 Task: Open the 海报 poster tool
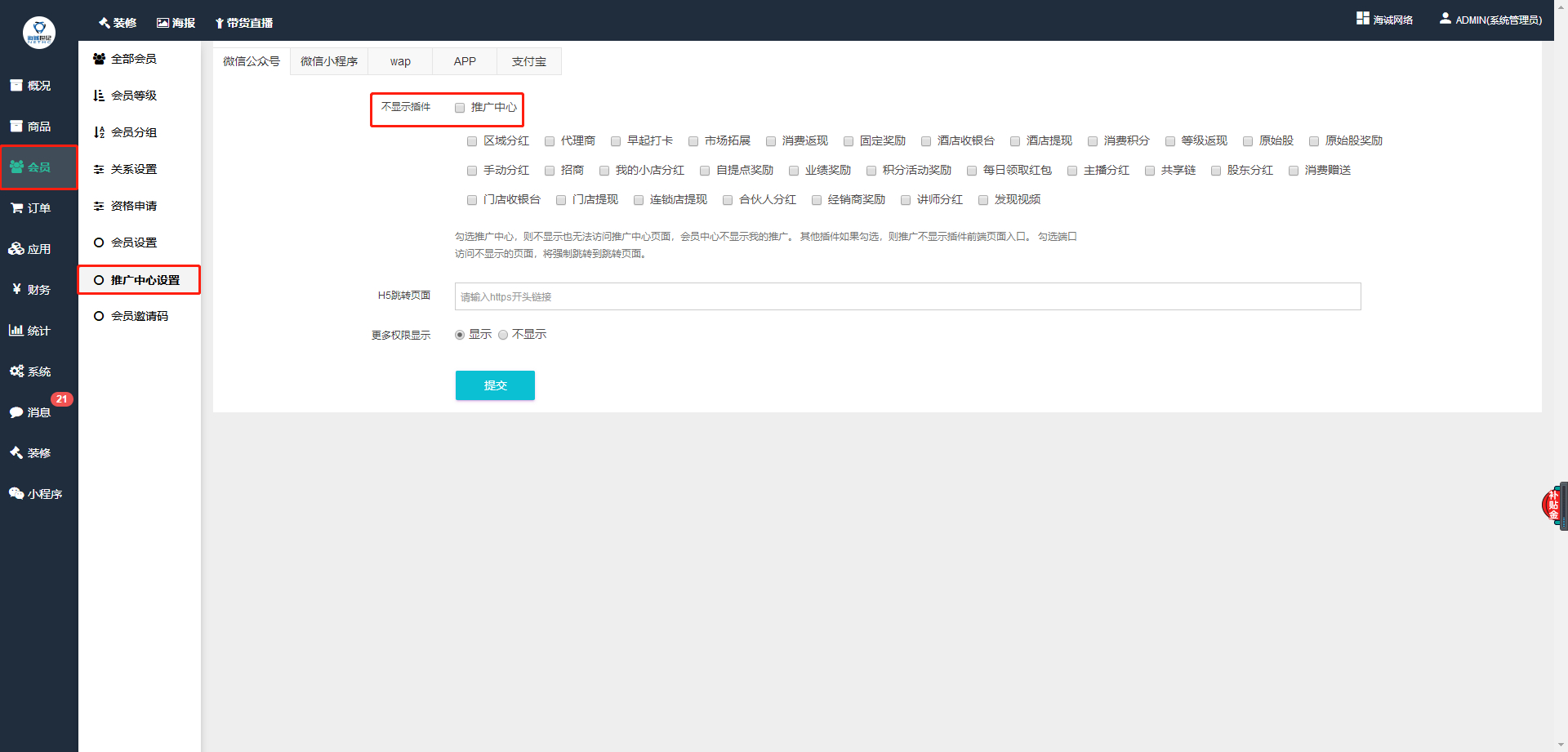click(x=176, y=23)
